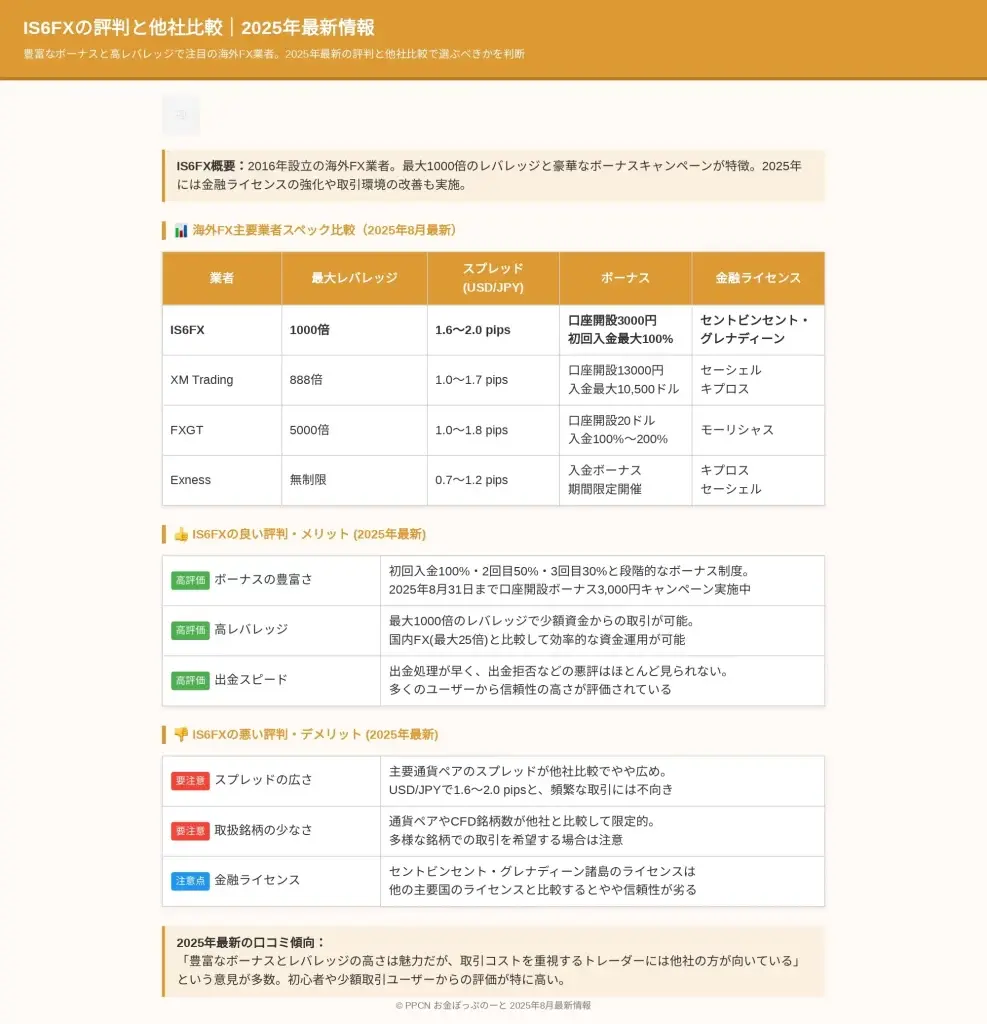Click the 高評価 badge next to 出金スピード

coord(190,680)
